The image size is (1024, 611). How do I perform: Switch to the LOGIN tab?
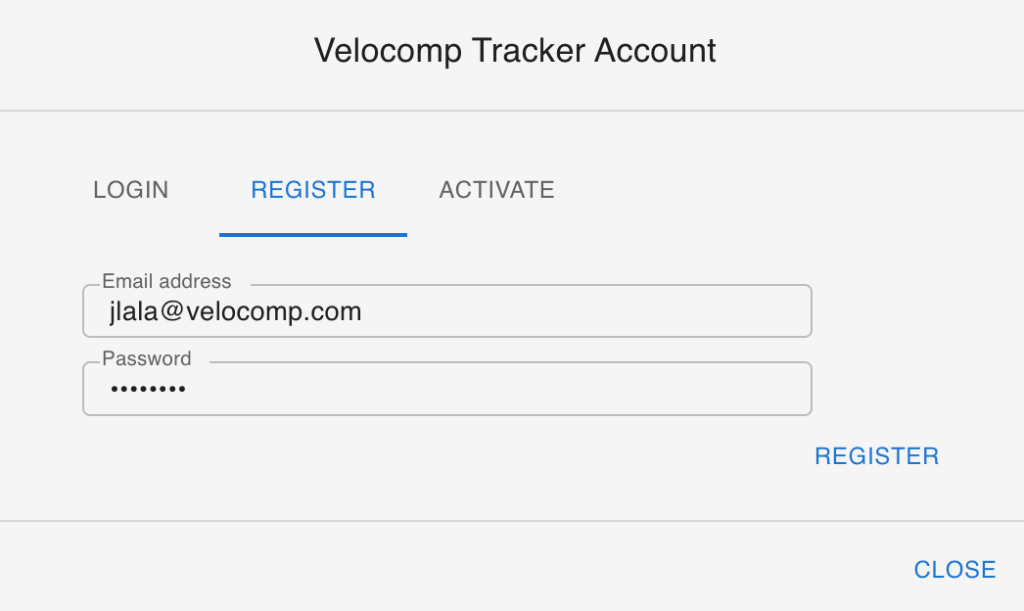[x=131, y=190]
